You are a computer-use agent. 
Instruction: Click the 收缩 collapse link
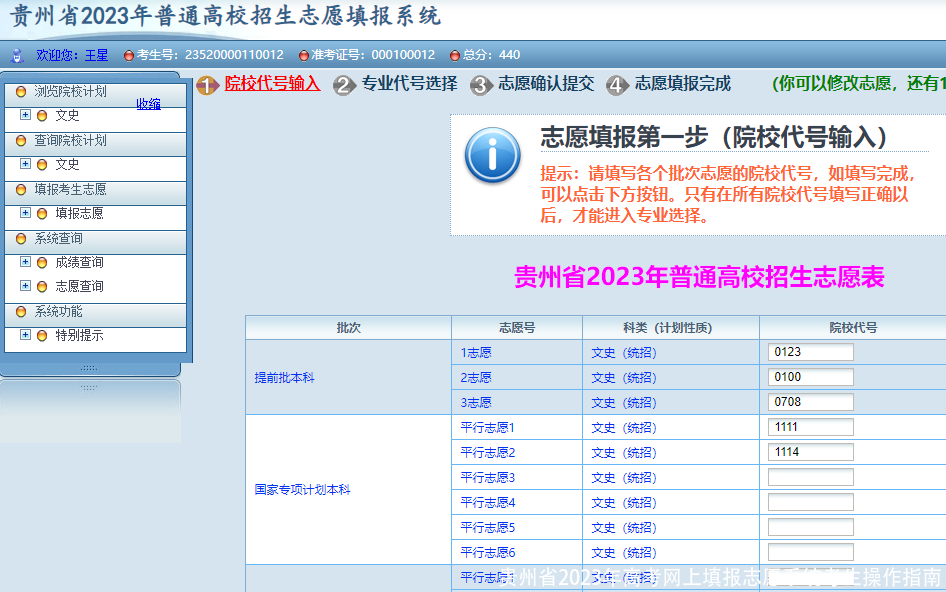coord(148,104)
